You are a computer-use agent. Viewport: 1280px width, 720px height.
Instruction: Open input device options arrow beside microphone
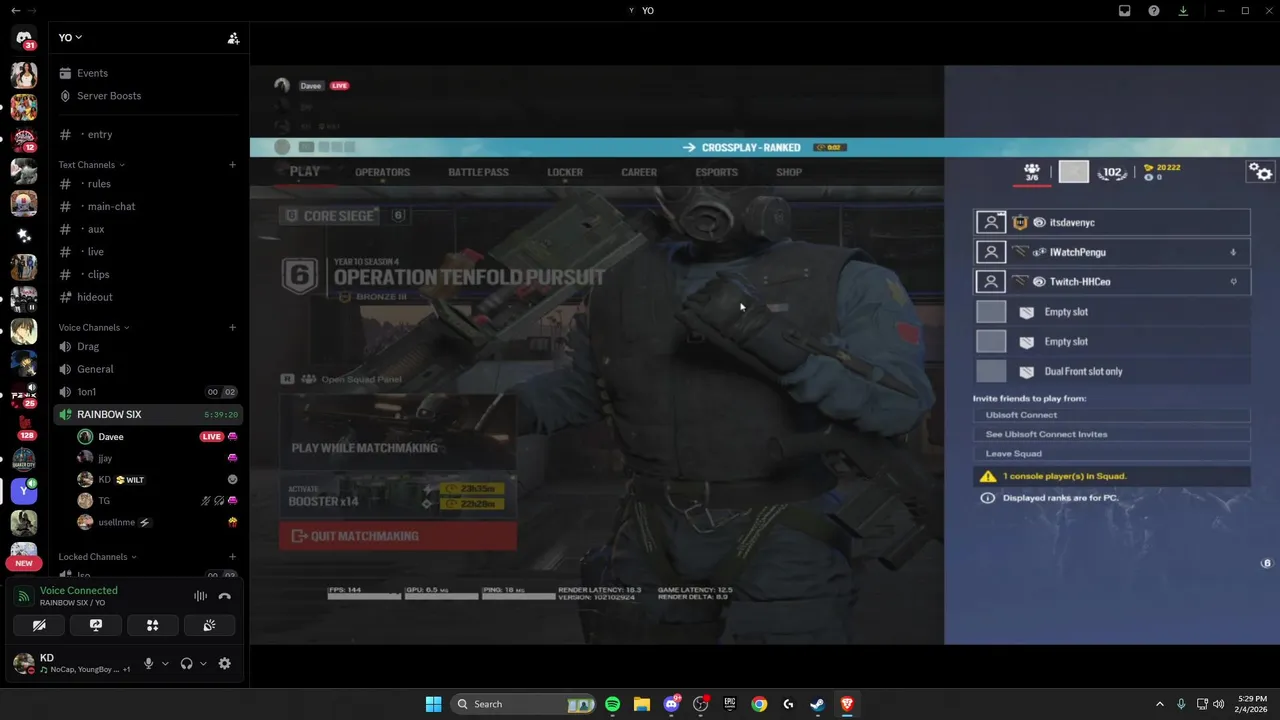[165, 663]
